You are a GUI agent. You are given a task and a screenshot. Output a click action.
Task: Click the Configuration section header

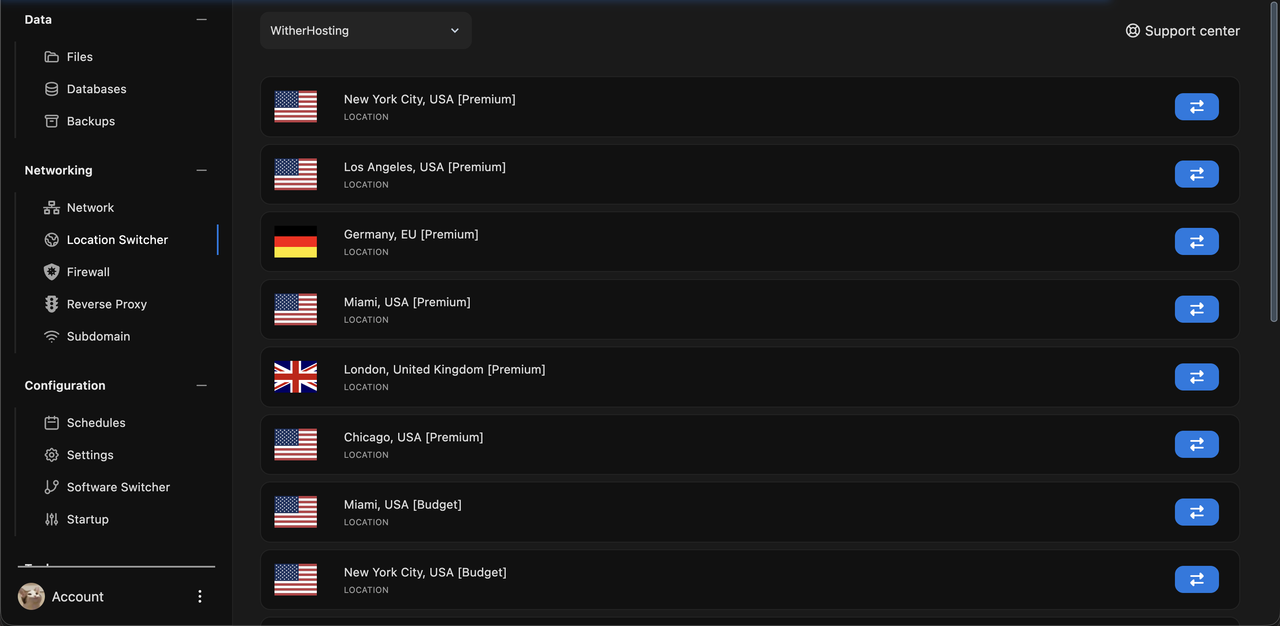[x=65, y=386]
